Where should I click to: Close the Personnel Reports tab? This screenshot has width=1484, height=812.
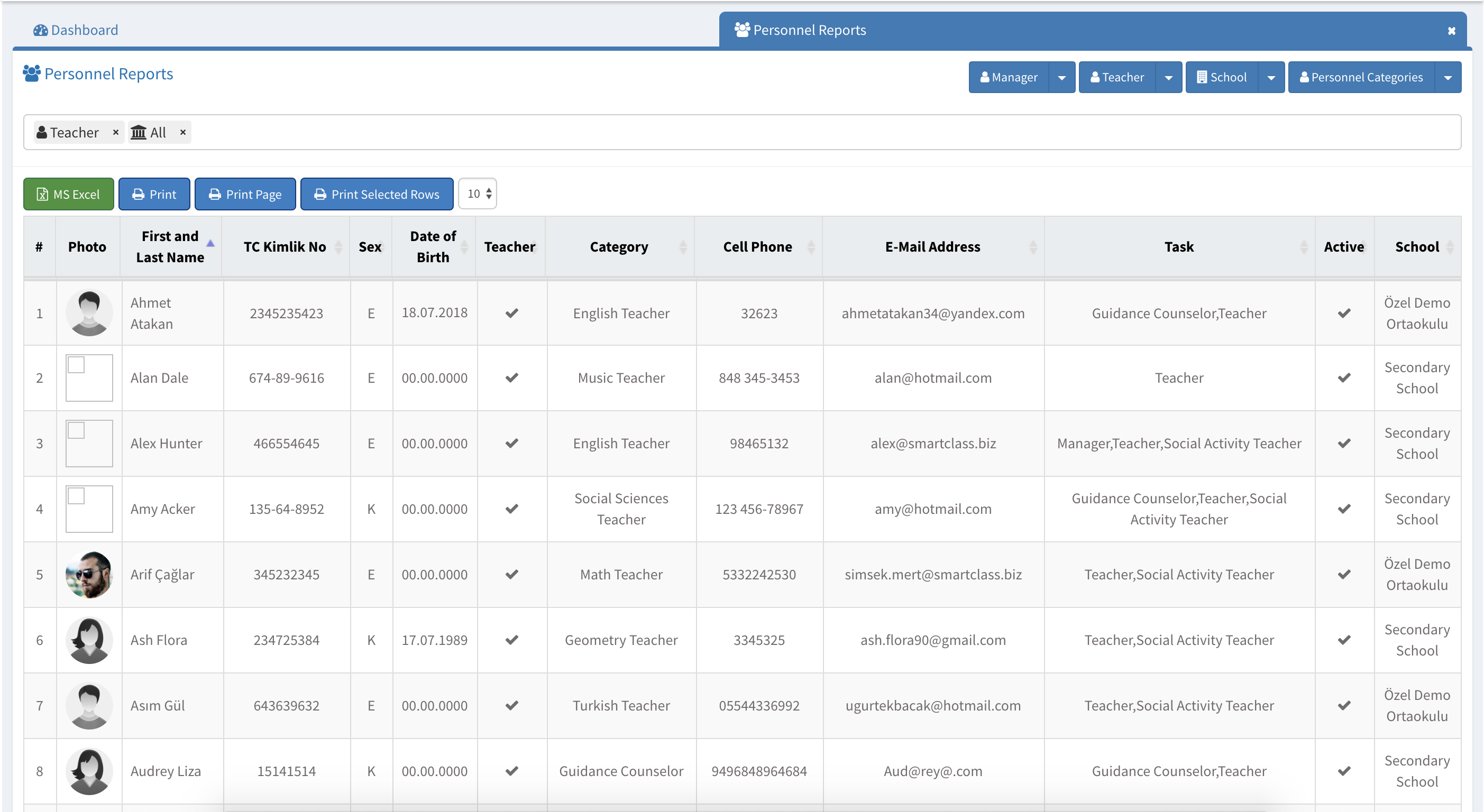tap(1451, 31)
